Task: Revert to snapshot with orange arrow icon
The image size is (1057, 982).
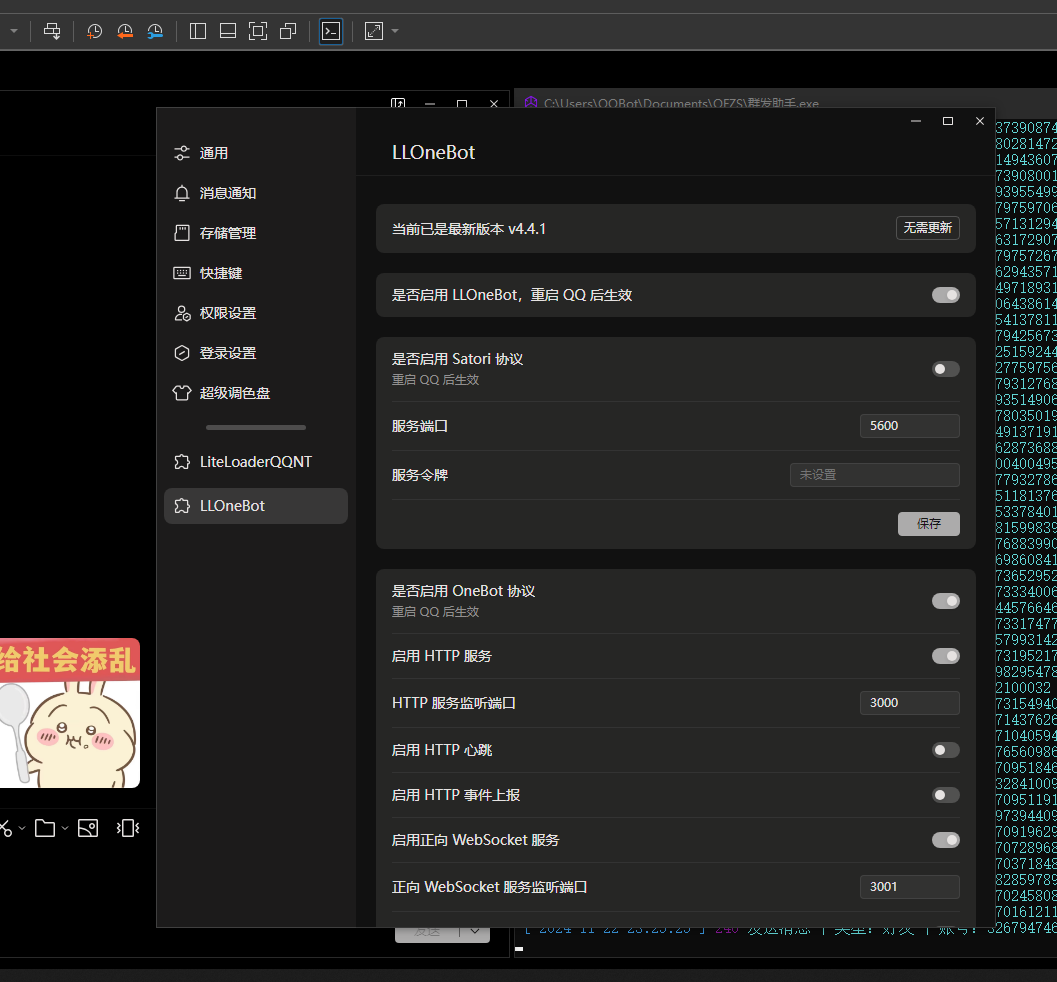Action: 125,31
